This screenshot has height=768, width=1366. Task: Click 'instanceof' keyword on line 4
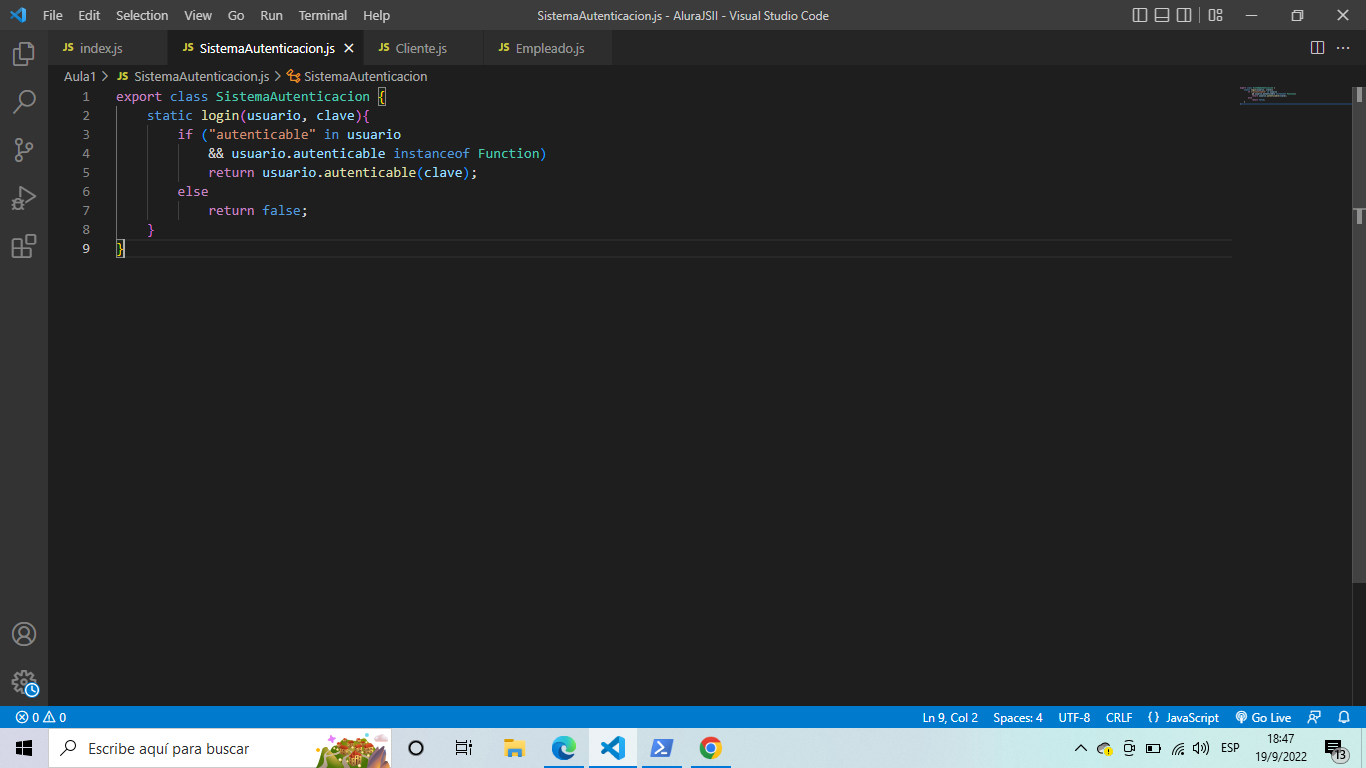click(431, 153)
